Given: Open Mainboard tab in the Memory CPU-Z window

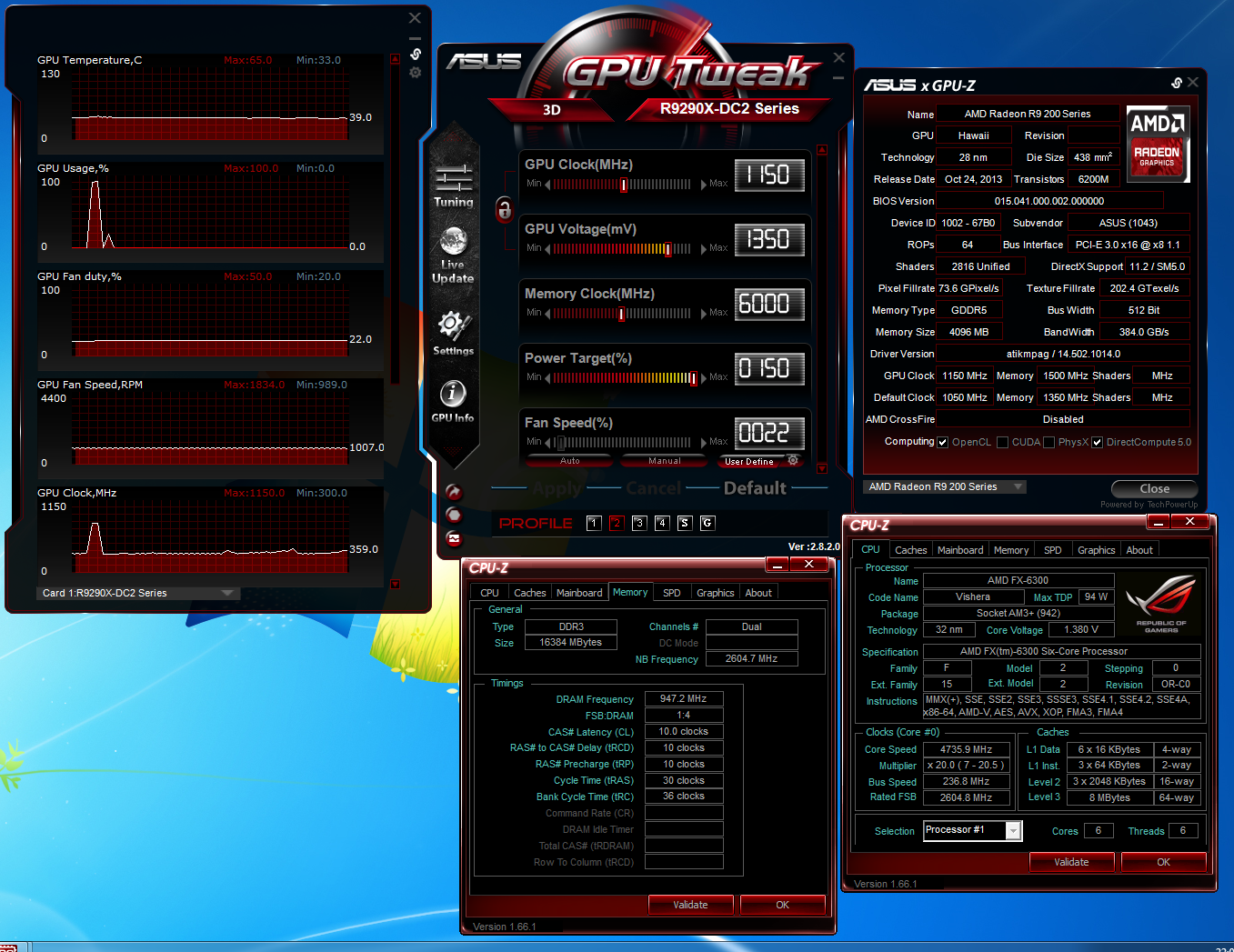Looking at the screenshot, I should click(579, 593).
